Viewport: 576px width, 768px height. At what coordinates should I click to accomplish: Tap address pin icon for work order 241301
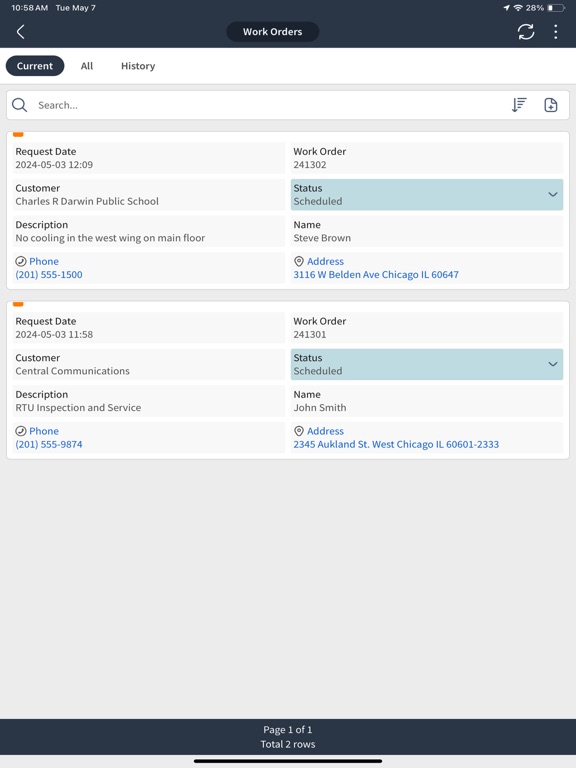coord(299,431)
